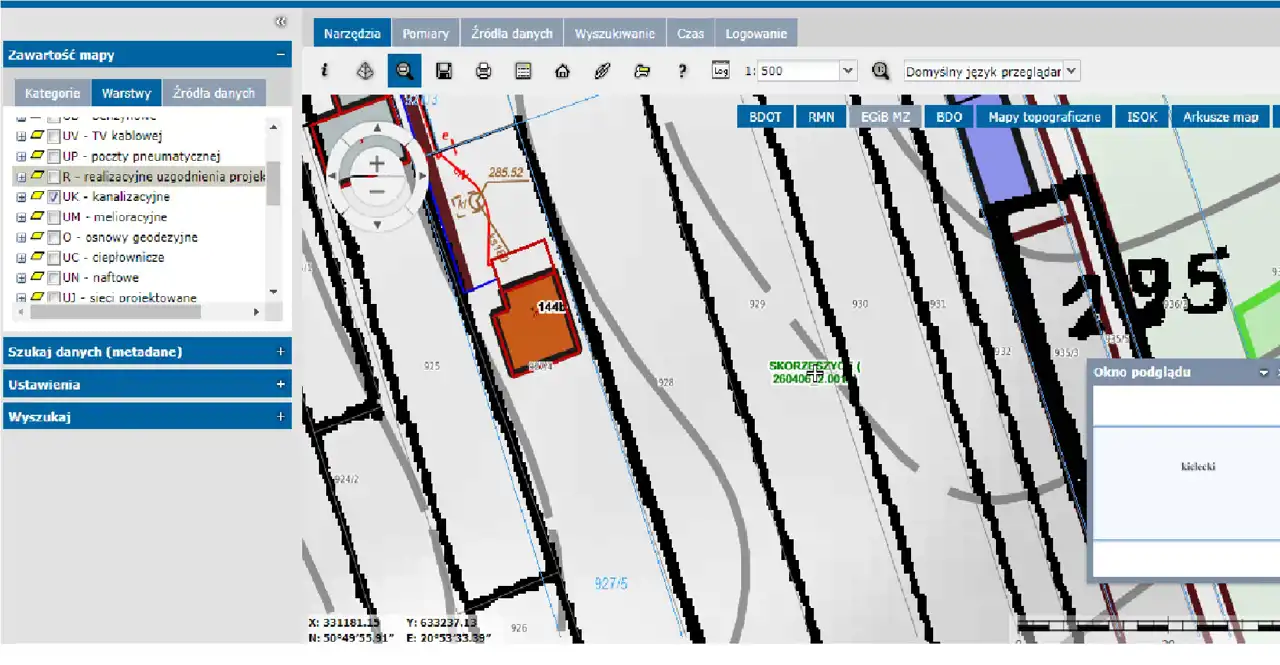
Task: Expand the UC - ciepłownicze tree node
Action: pos(21,258)
